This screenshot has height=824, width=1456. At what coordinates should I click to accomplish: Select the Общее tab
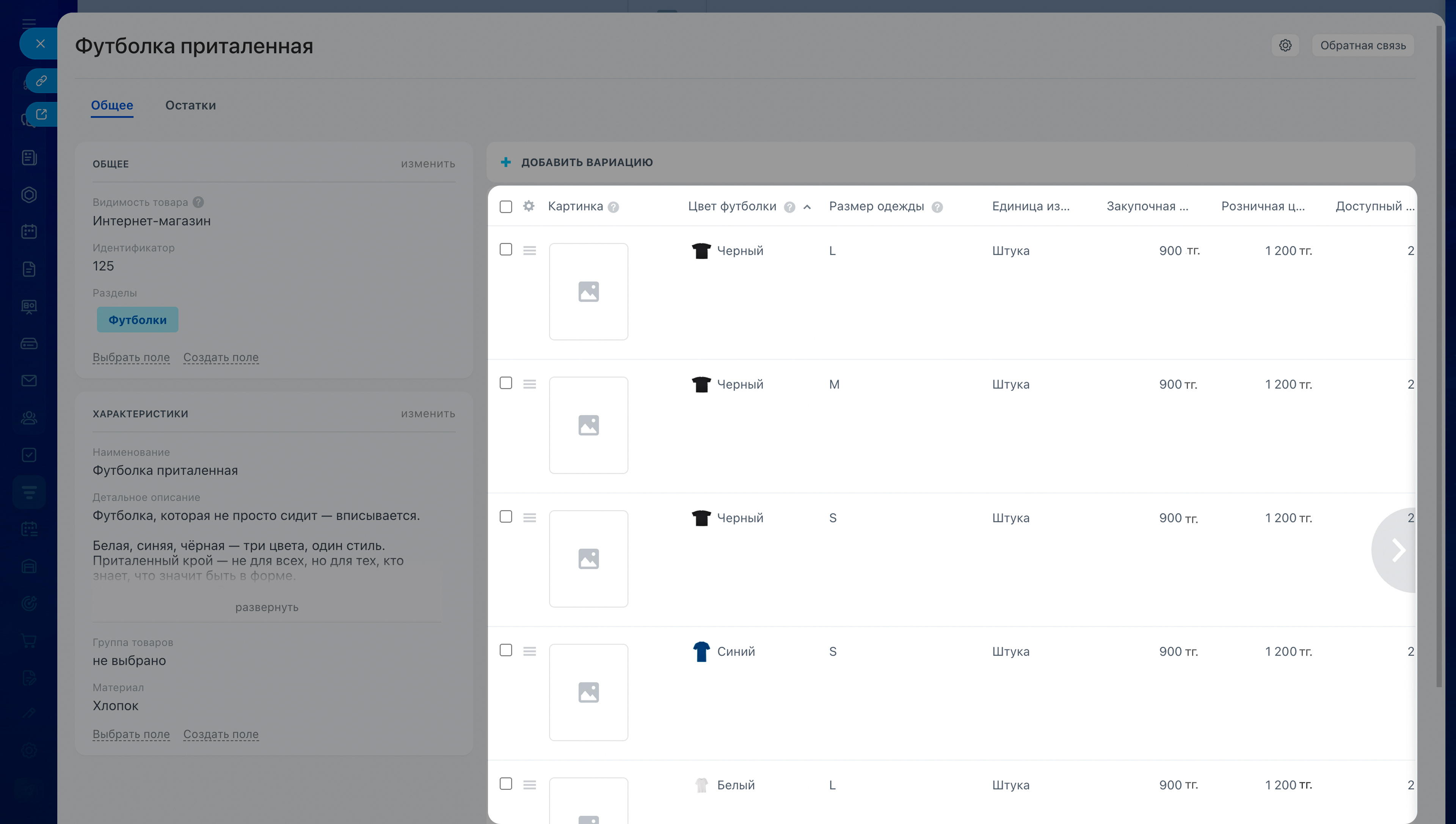tap(112, 105)
